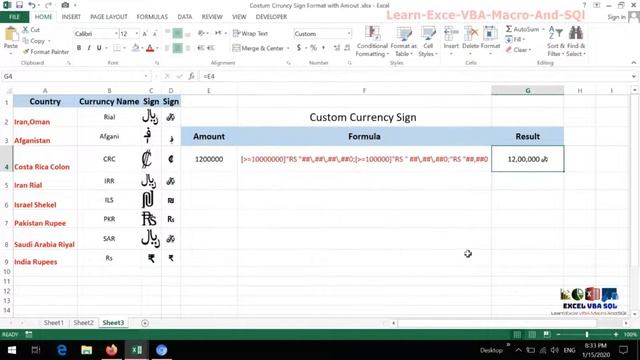Click the Save icon in quick access toolbar
Viewport: 640px width, 360px height.
(19, 5)
